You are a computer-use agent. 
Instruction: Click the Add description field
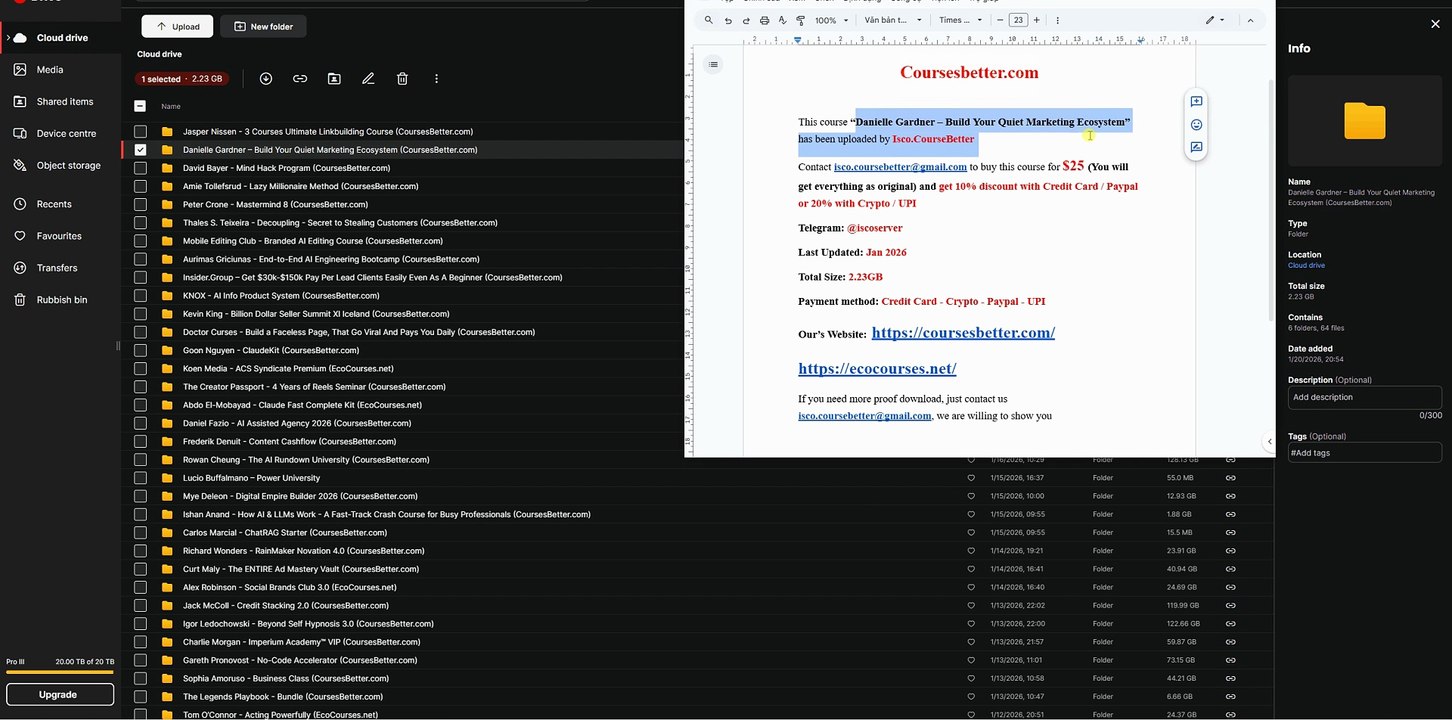coord(1365,397)
